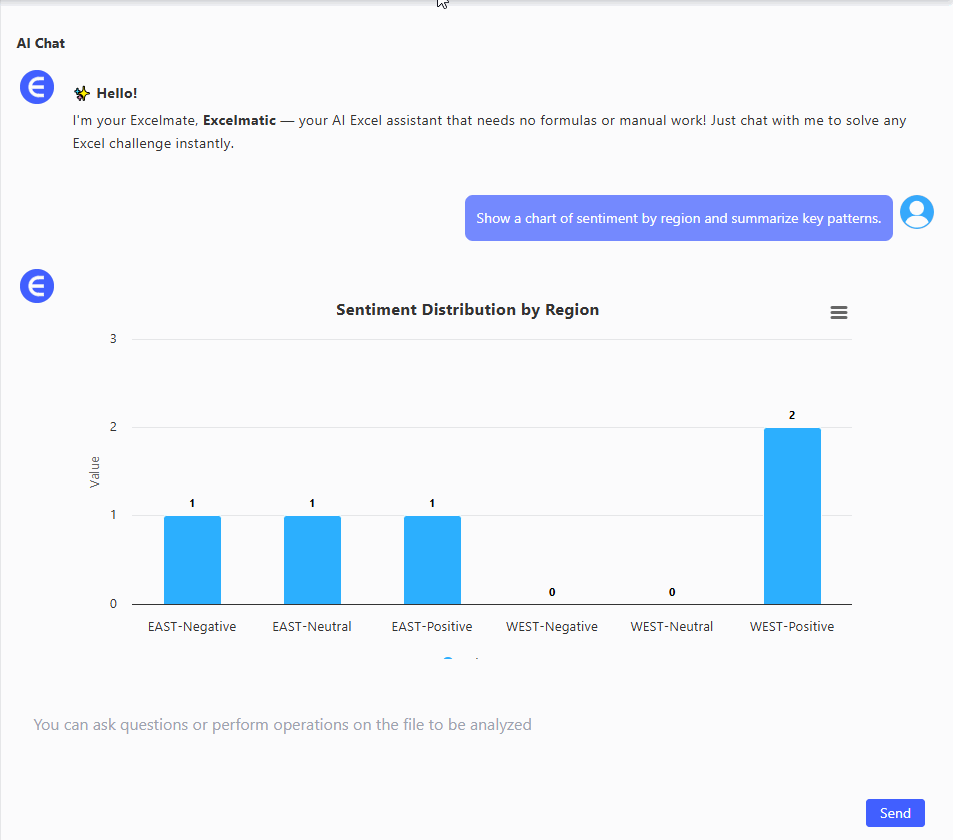Click the bold Excelmatic name in greeting
The width and height of the screenshot is (953, 840).
[239, 121]
